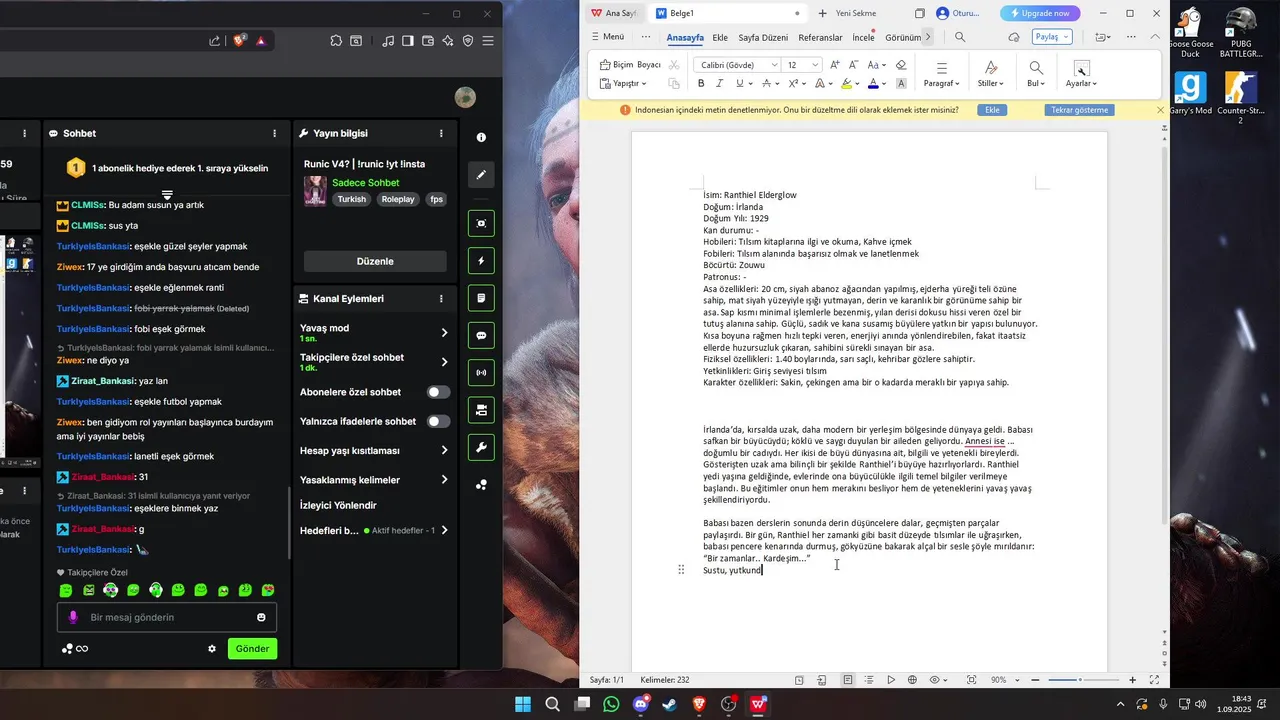Click the Upgrade now button
Image resolution: width=1280 pixels, height=720 pixels.
point(1040,13)
